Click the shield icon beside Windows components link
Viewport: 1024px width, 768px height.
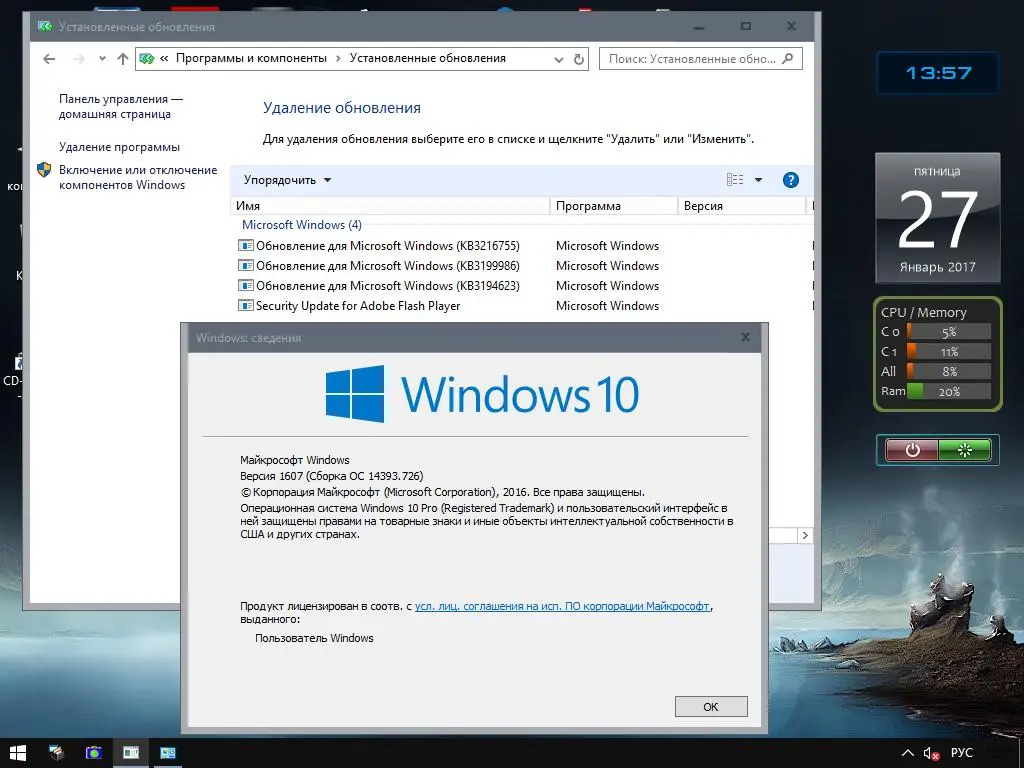click(44, 170)
